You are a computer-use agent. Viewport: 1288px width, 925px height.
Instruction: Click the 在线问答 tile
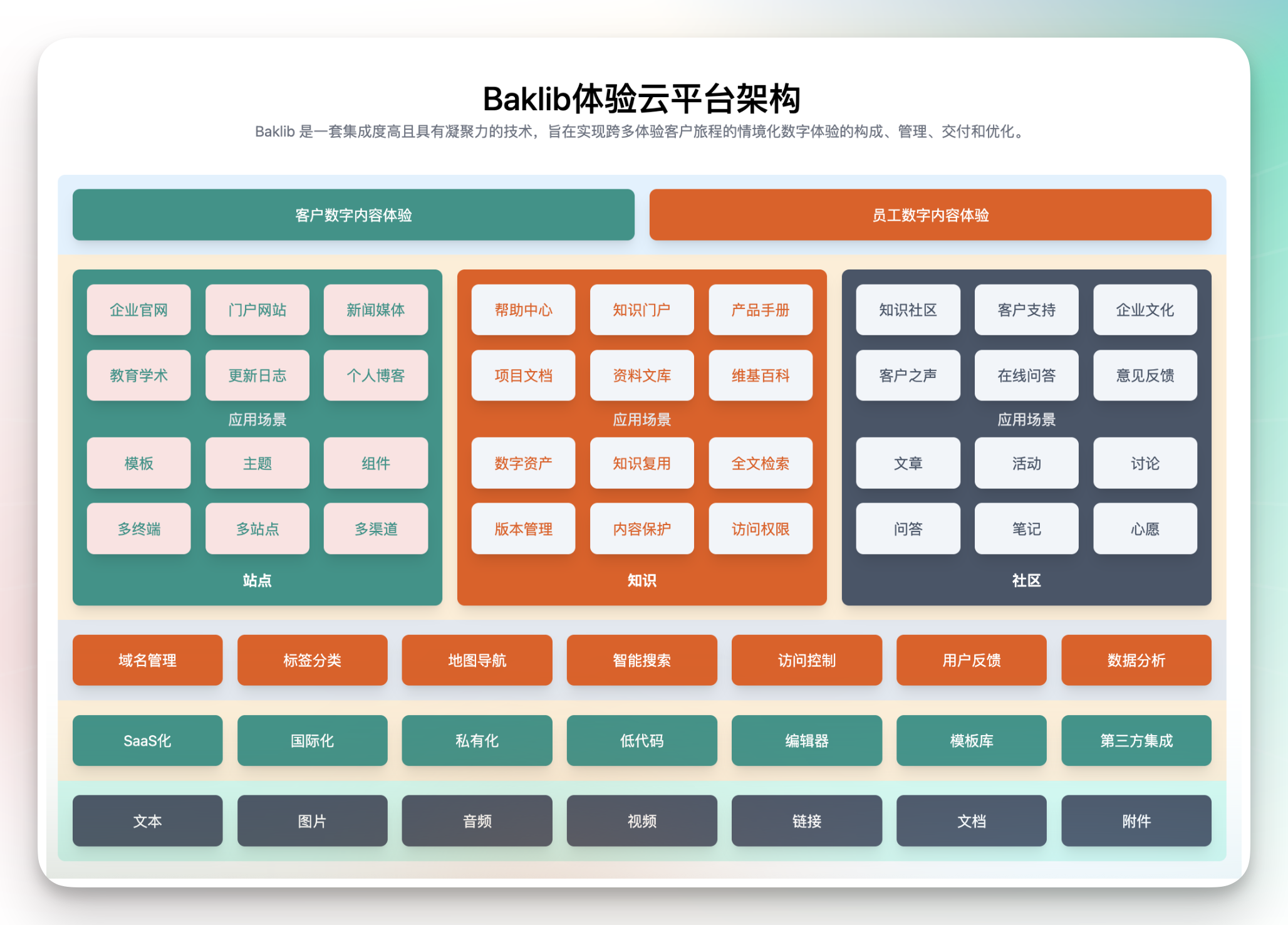1027,375
